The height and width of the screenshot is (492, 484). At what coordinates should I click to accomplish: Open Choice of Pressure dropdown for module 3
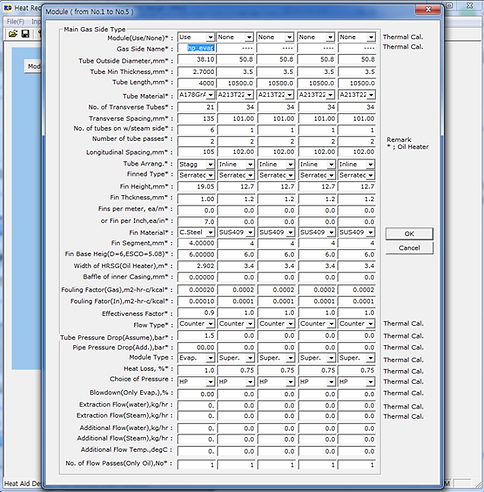click(290, 382)
